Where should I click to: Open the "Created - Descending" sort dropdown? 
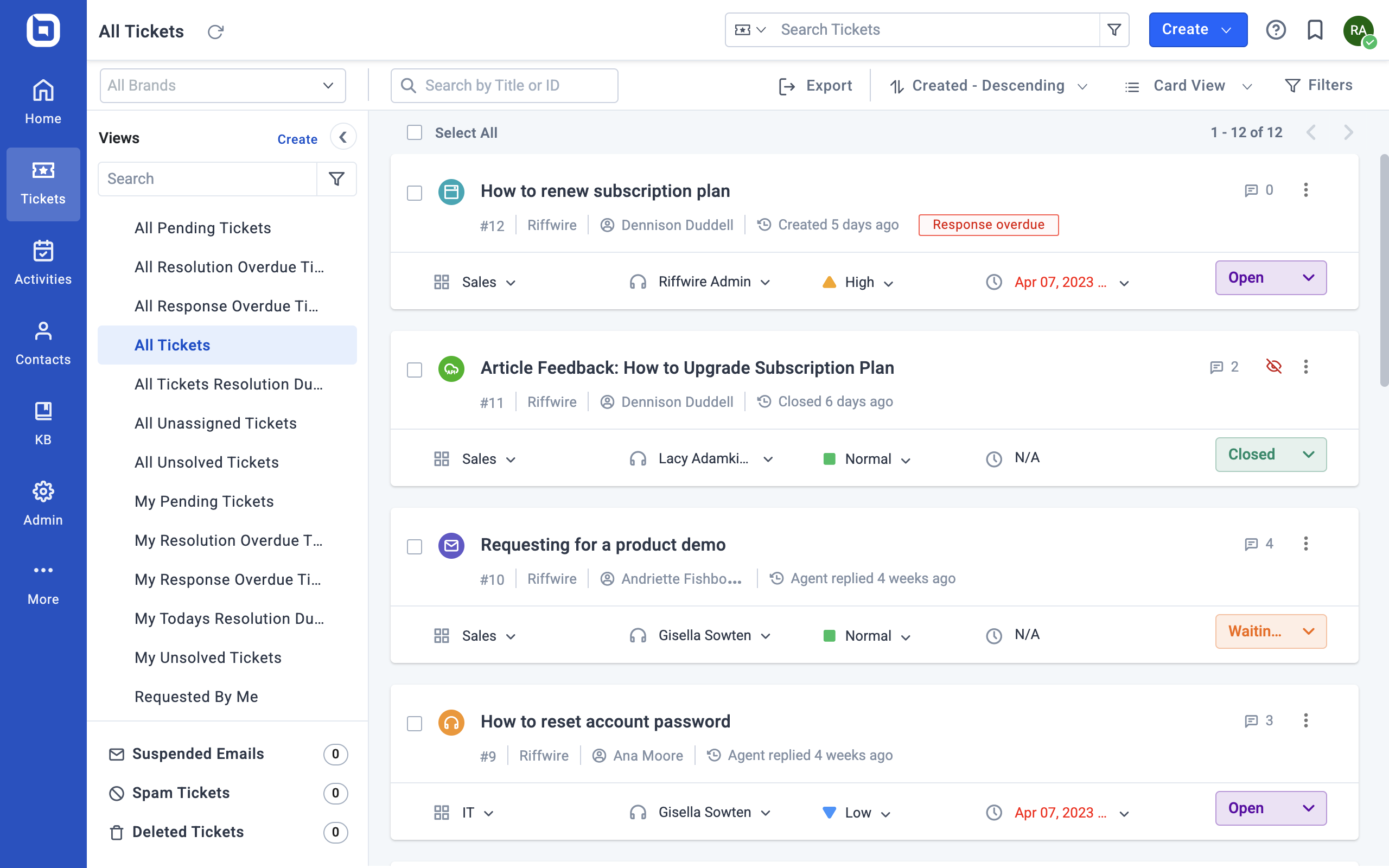987,85
